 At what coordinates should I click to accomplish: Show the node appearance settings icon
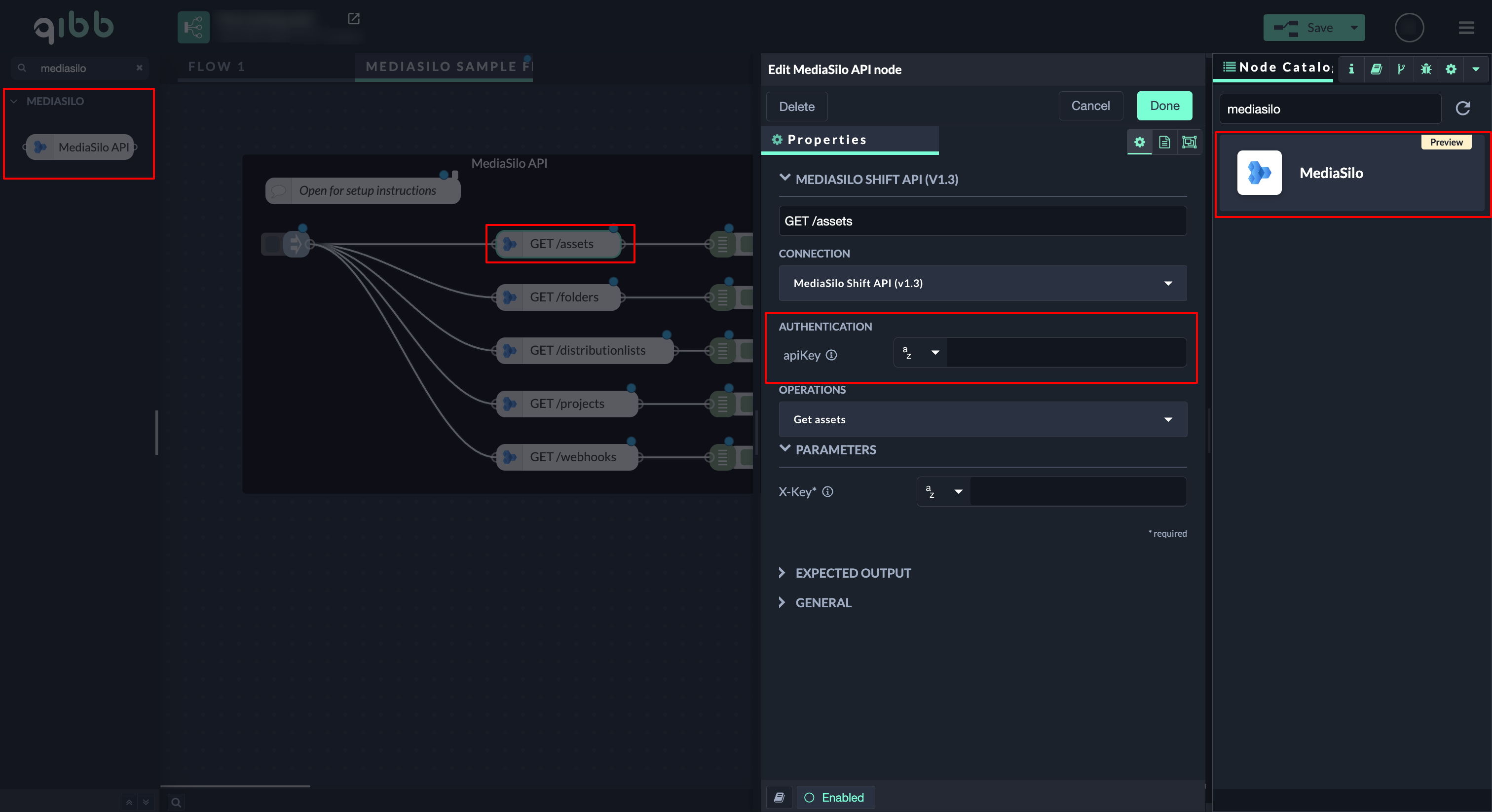(x=1189, y=142)
